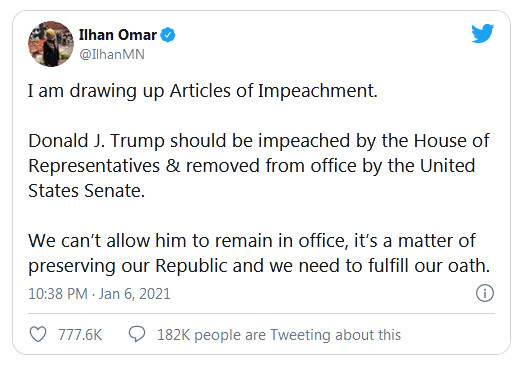Click the 'We can't allow him to remain' line

[x=252, y=241]
